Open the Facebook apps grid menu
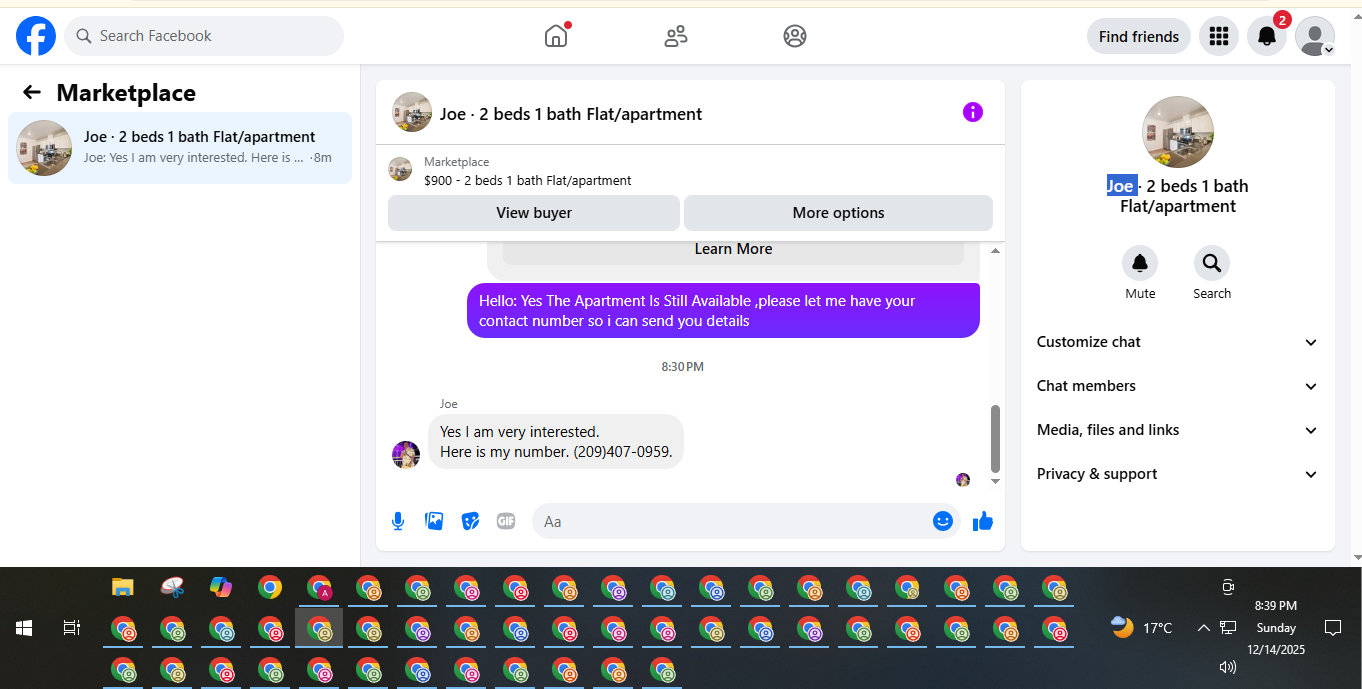 click(x=1218, y=36)
